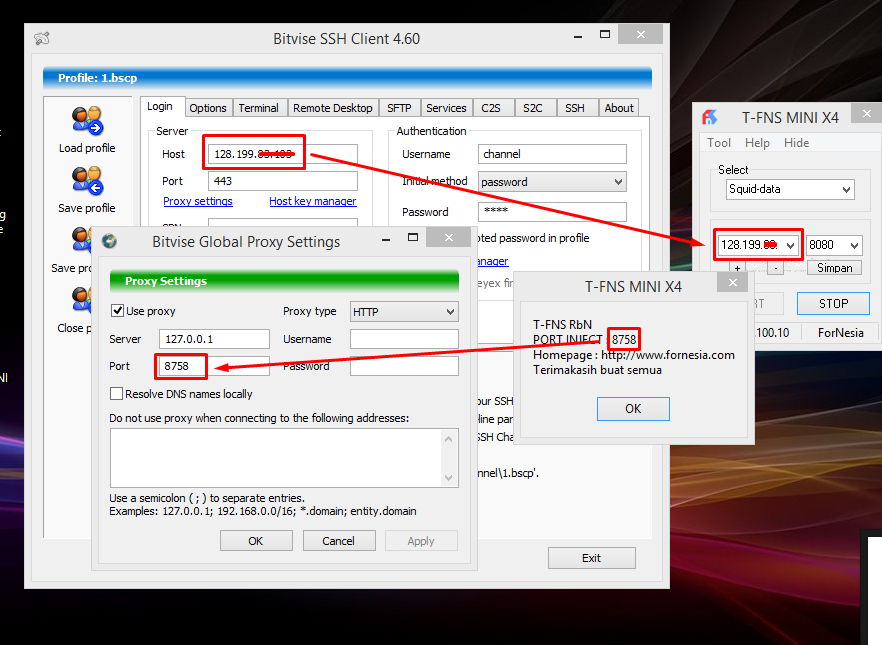Open the Host key manager link
This screenshot has width=882, height=645.
click(x=312, y=201)
